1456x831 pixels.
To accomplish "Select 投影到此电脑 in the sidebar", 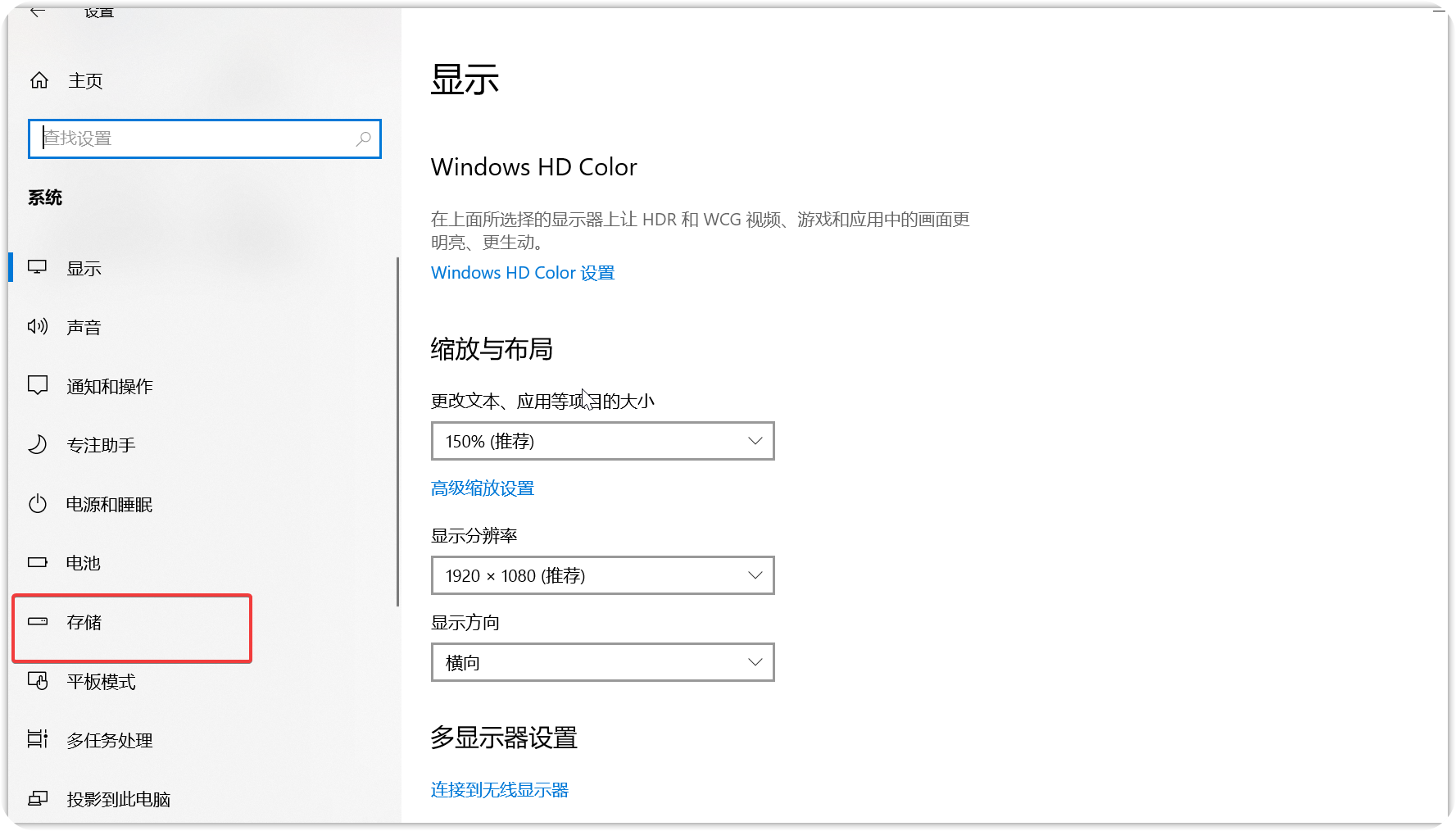I will click(118, 799).
